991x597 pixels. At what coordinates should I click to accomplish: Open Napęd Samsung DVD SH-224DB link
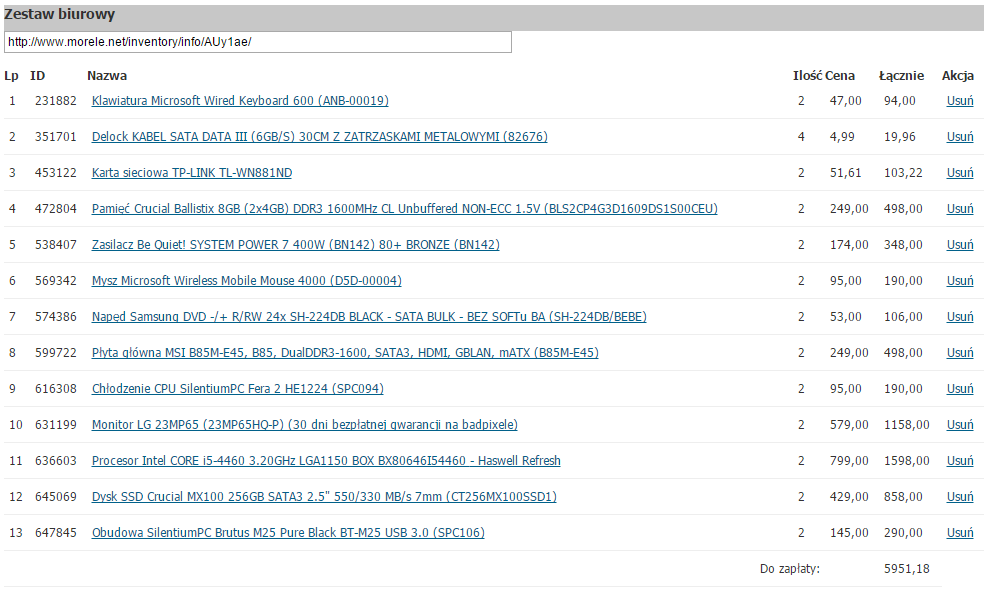[x=369, y=317]
